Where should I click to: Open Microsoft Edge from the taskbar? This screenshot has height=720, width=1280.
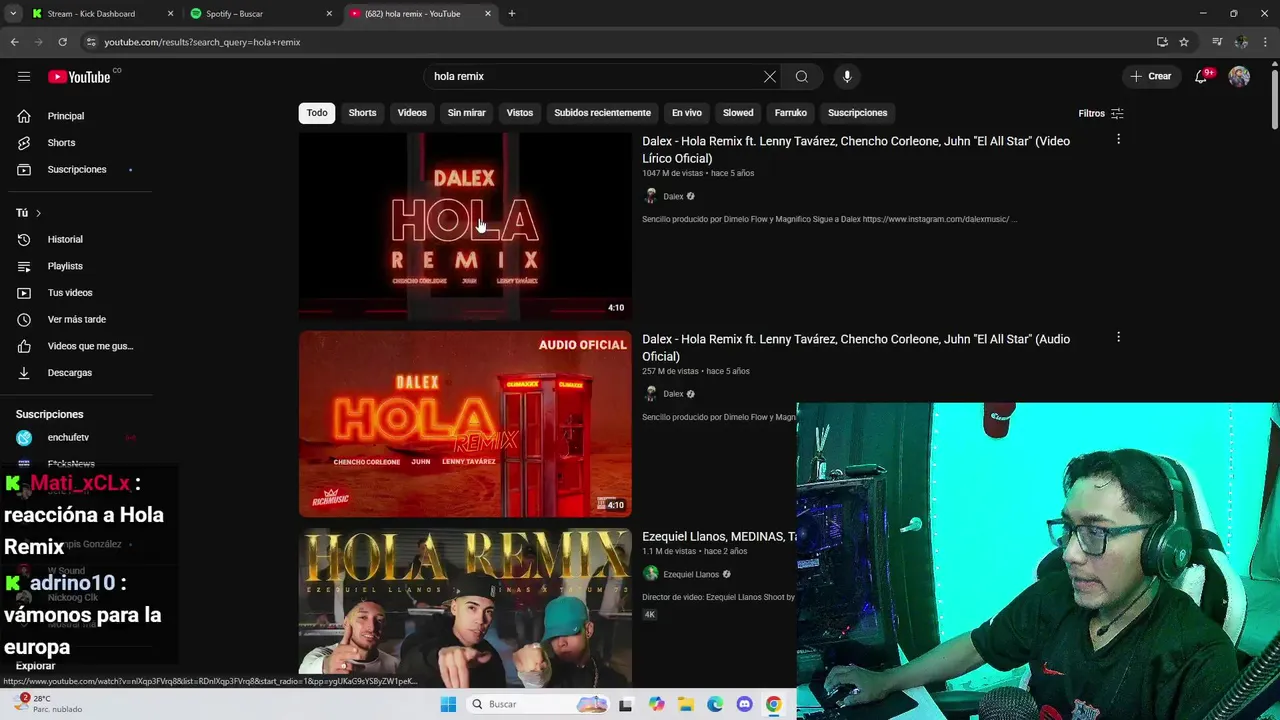pyautogui.click(x=715, y=704)
